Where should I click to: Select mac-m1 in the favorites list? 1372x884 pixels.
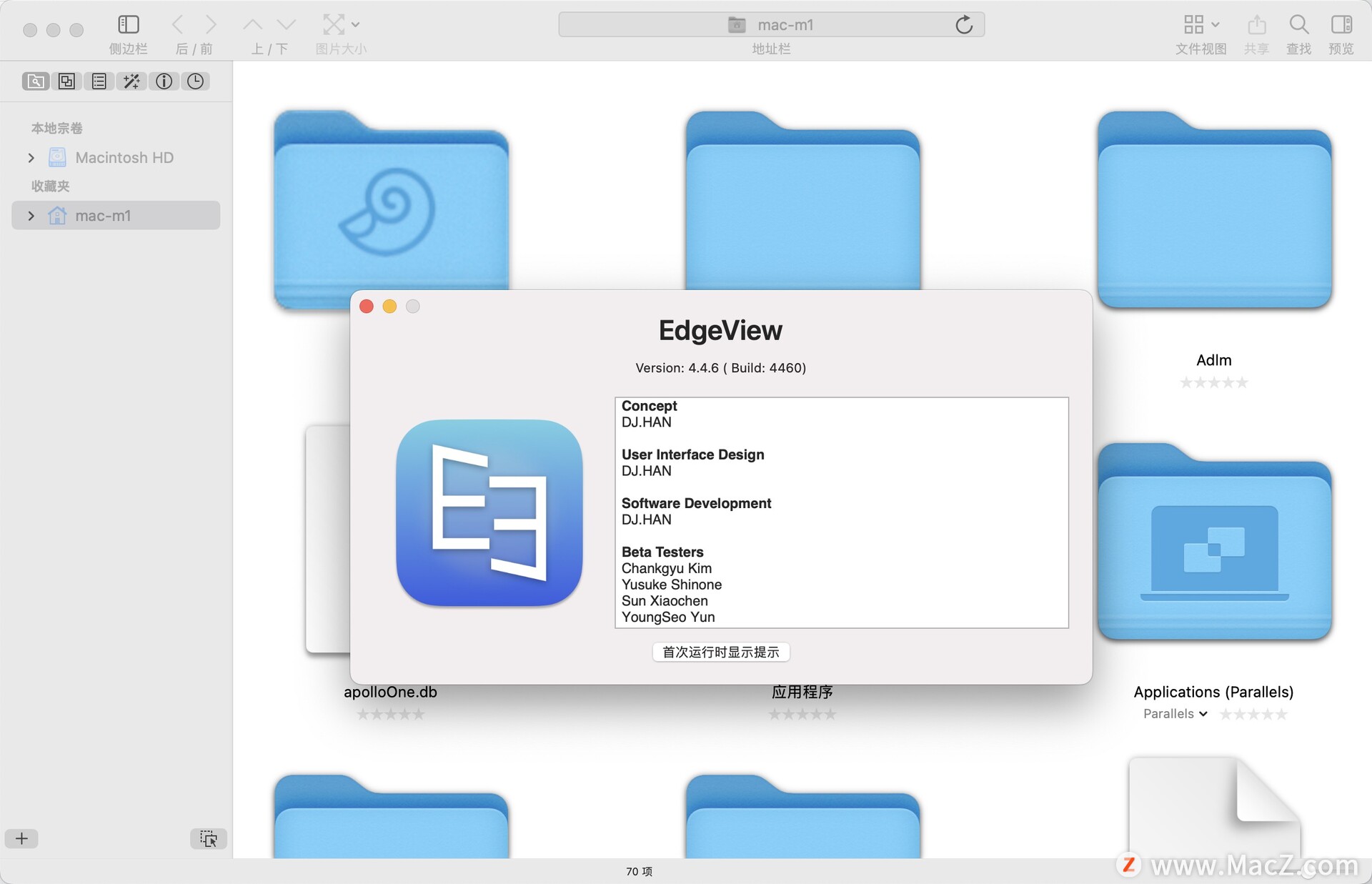[x=116, y=215]
